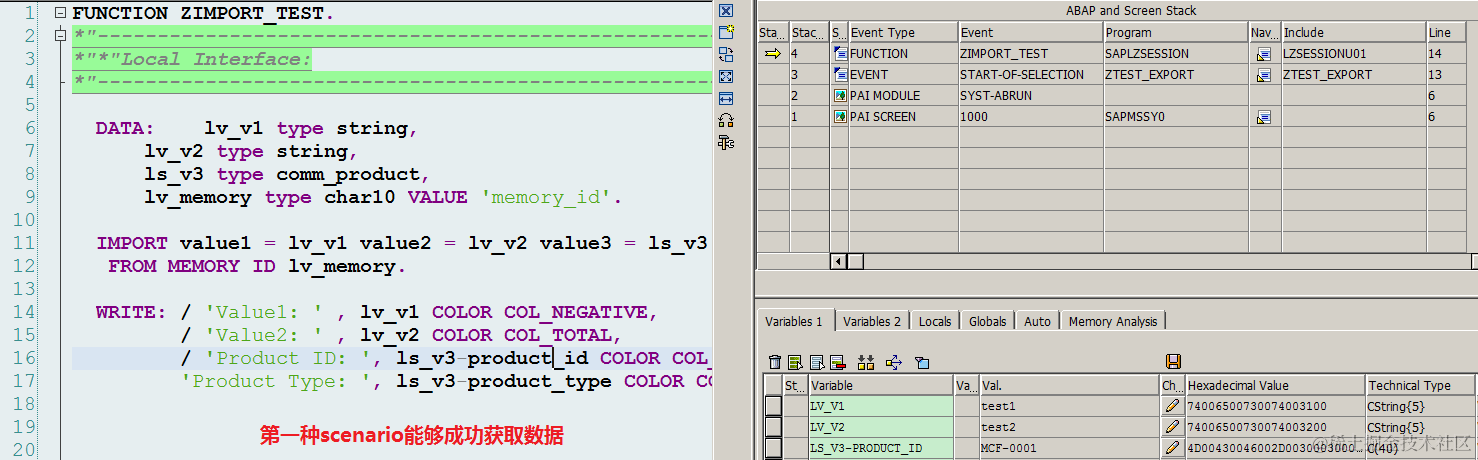Click the Include column header

(1352, 33)
